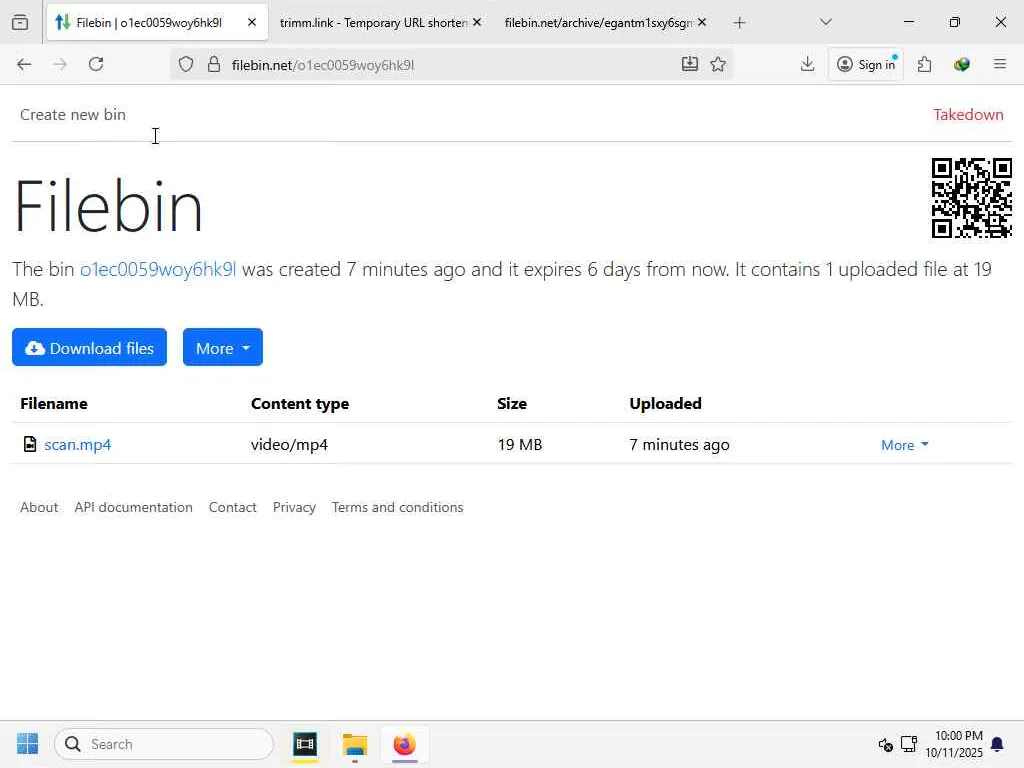Click the video/mp4 content type cell
Viewport: 1024px width, 768px height.
[289, 445]
